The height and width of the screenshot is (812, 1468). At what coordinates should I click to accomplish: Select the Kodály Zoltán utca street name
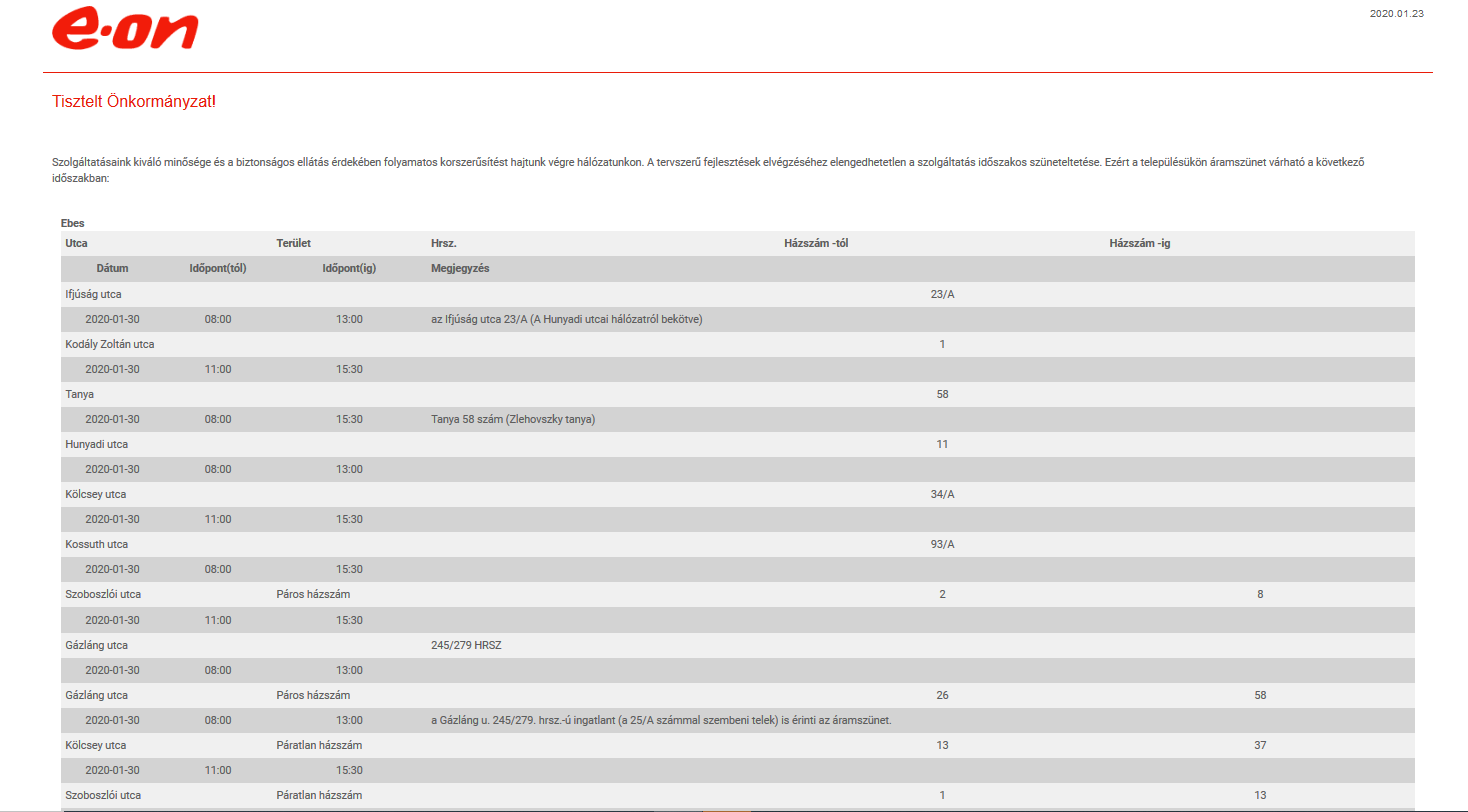pos(110,344)
